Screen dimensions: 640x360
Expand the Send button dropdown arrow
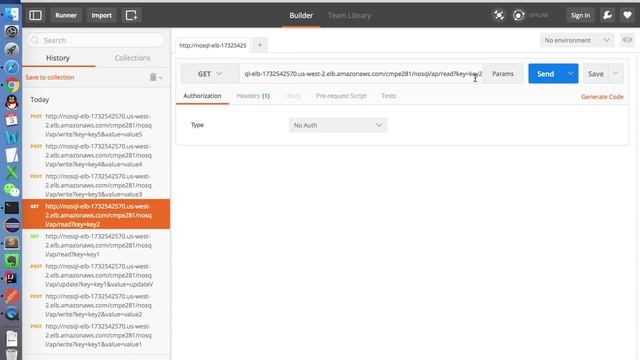tap(570, 73)
